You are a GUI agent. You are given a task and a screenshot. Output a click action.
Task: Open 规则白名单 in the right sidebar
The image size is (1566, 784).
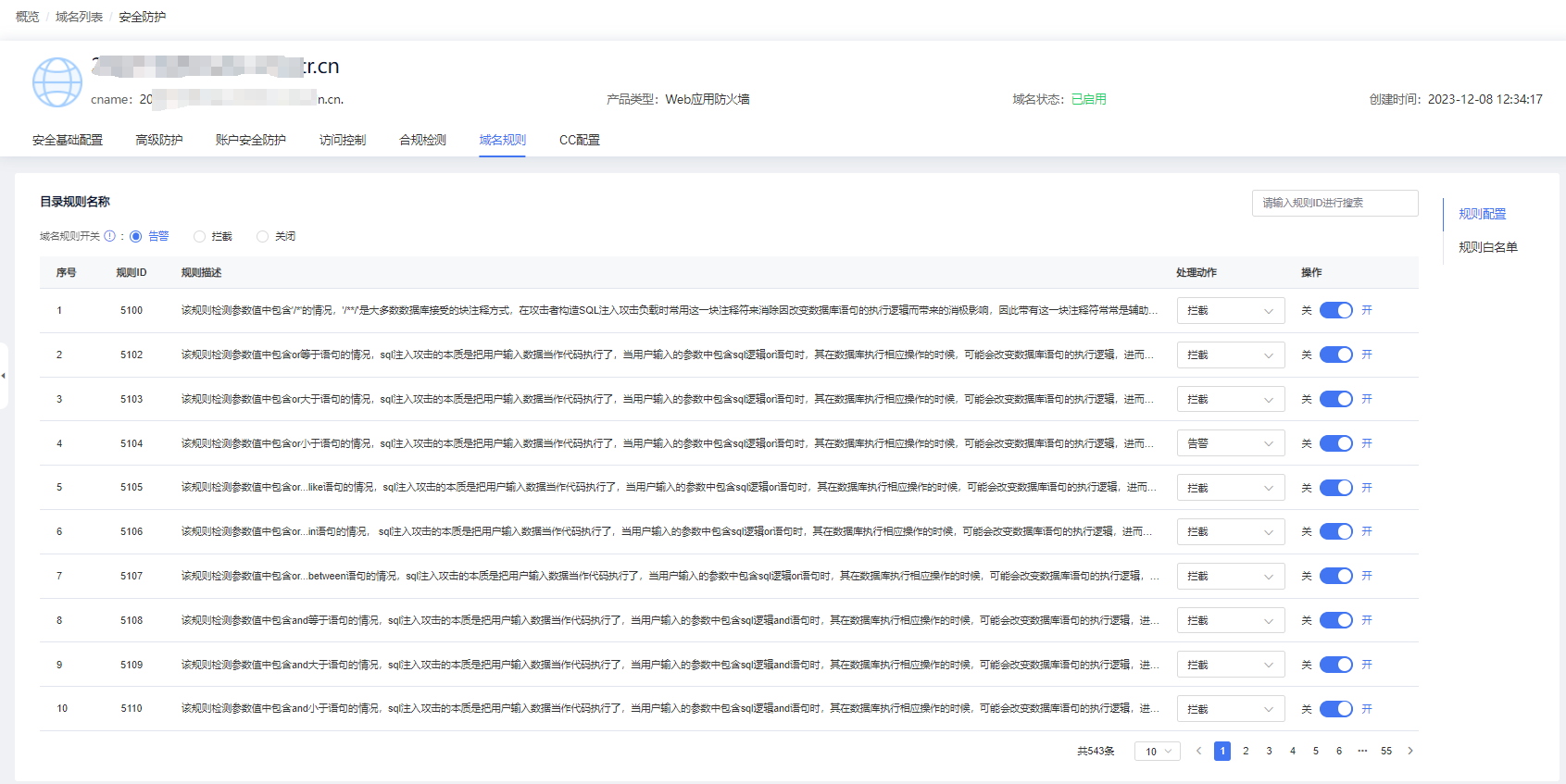pos(1487,247)
